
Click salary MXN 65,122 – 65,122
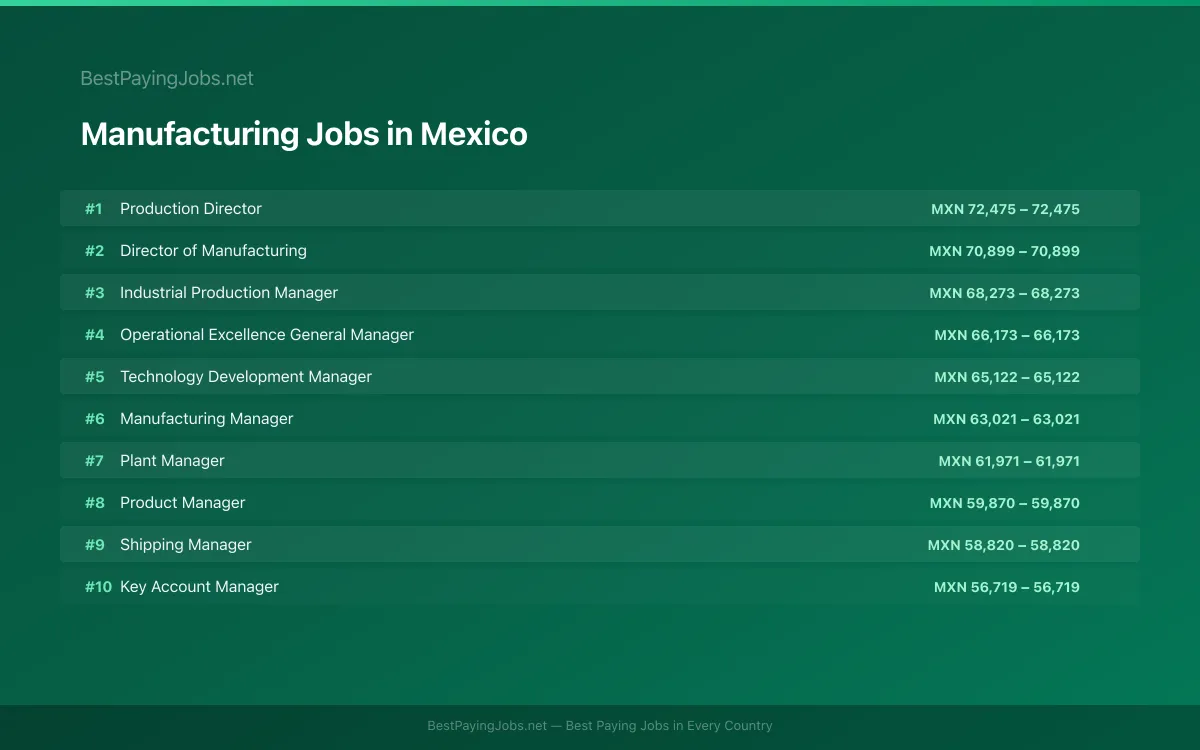coord(1007,377)
